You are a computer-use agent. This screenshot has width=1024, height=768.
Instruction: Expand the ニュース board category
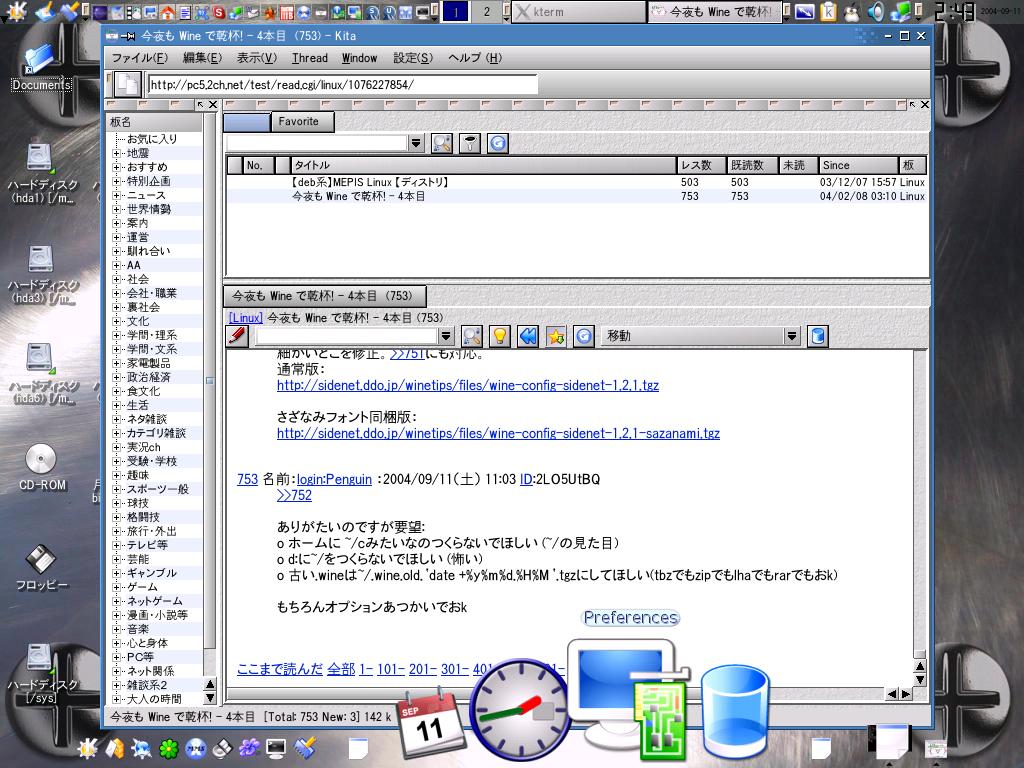[x=116, y=195]
